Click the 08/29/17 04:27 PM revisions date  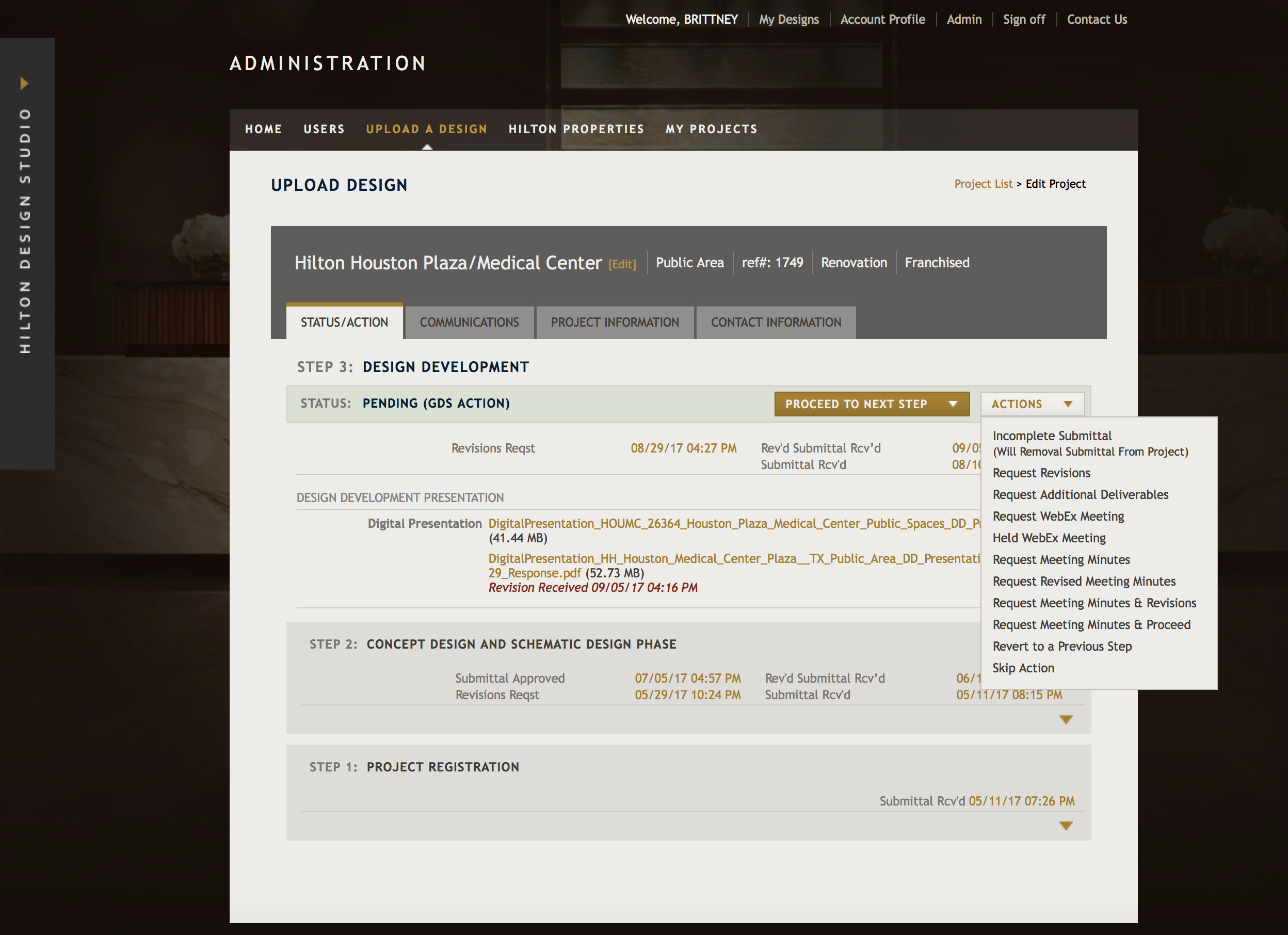point(684,448)
